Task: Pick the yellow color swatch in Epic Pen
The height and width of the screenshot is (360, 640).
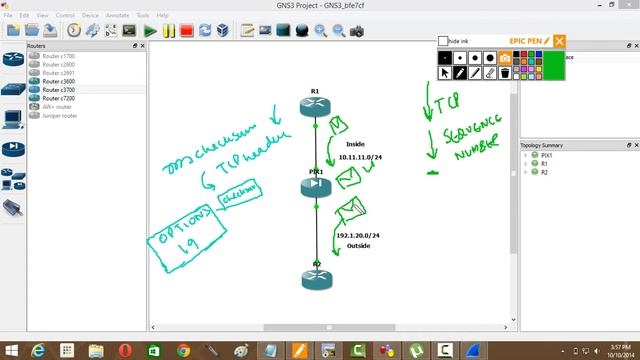Action: 539,69
